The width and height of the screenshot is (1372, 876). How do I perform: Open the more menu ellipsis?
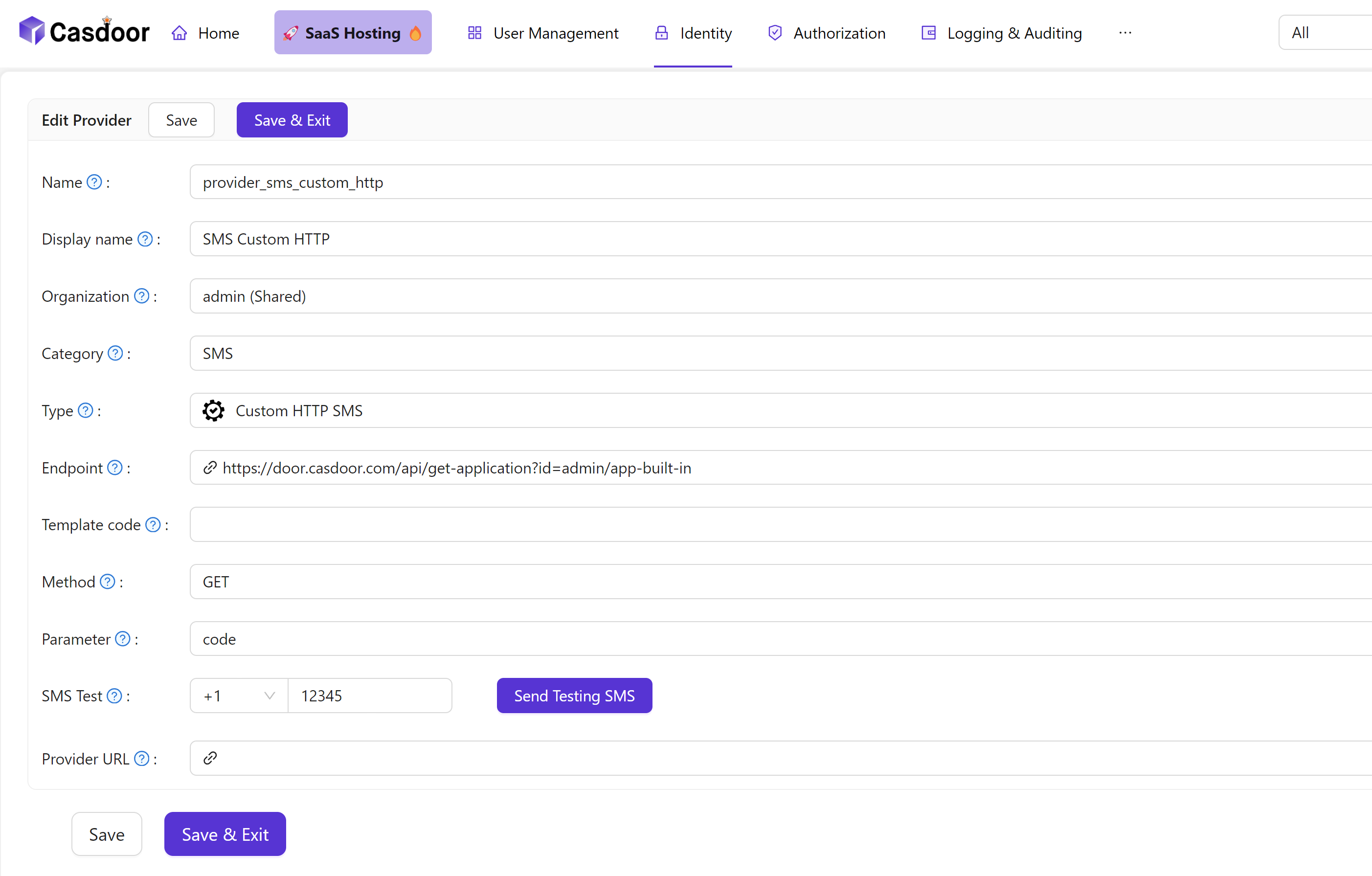(1125, 33)
